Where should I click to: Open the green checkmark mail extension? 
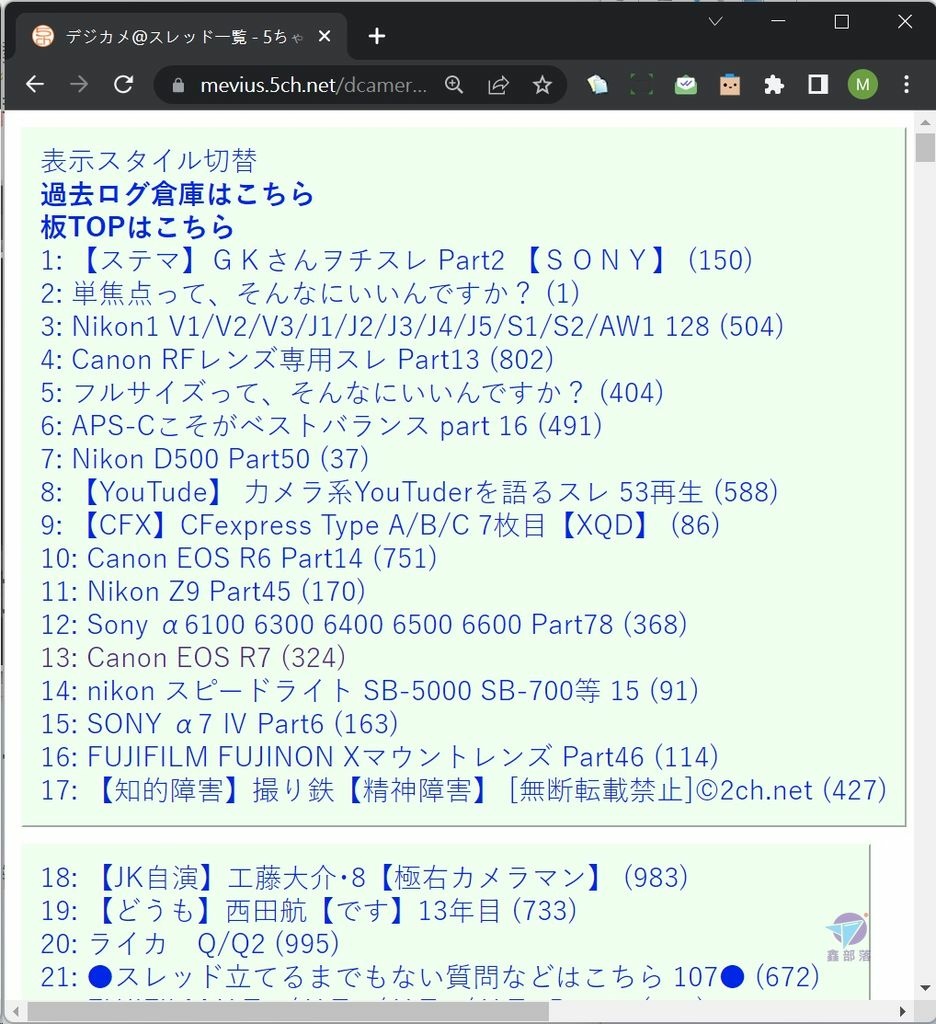(685, 84)
